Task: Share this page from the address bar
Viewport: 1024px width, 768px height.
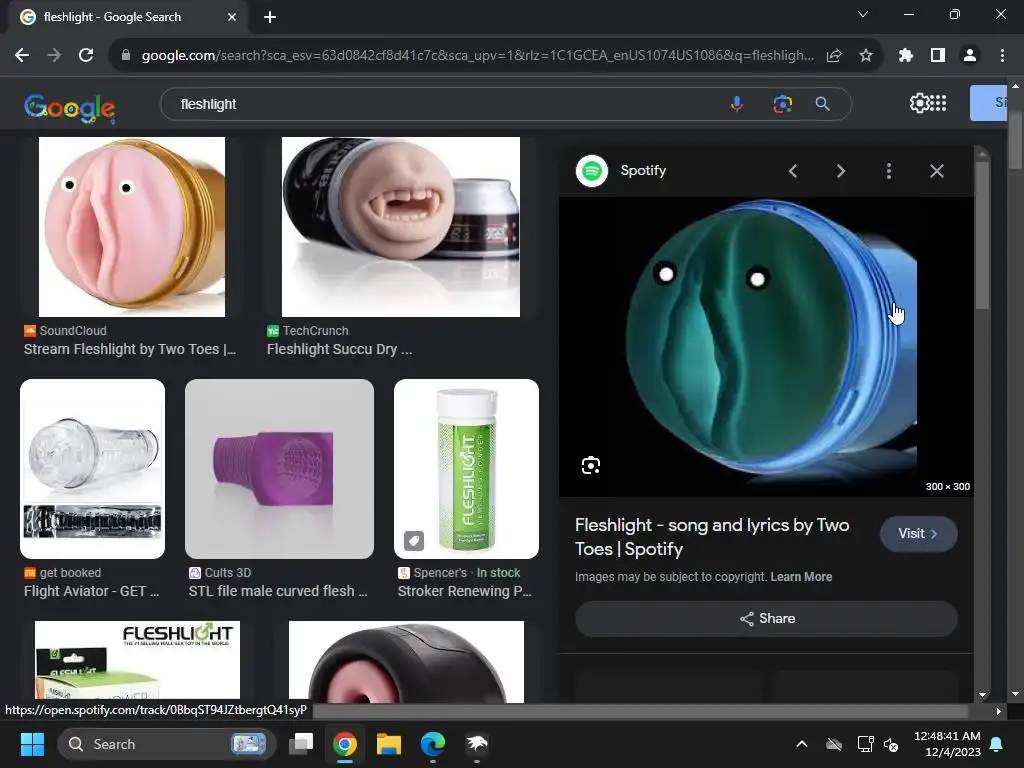Action: (834, 56)
